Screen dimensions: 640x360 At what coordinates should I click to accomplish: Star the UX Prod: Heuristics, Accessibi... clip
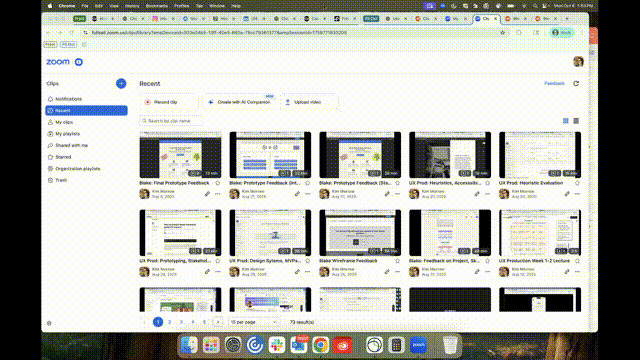coord(487,183)
